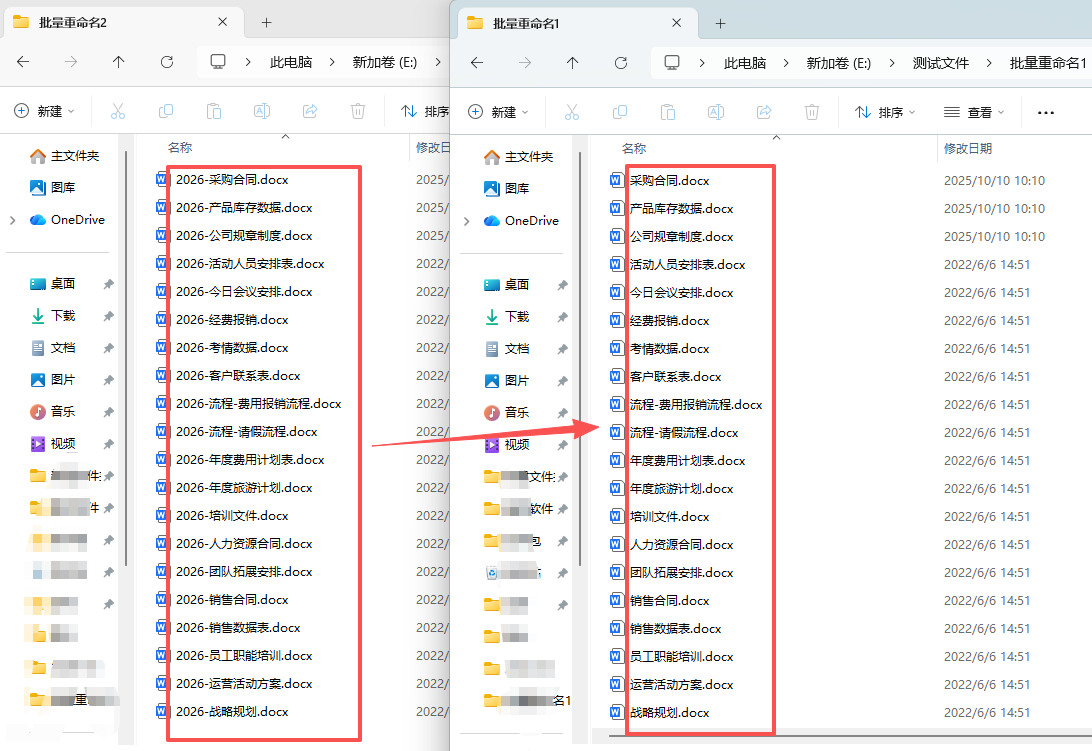1092x751 pixels.
Task: Select file 采购合同.docx in 批量重命名1
Action: (x=669, y=180)
